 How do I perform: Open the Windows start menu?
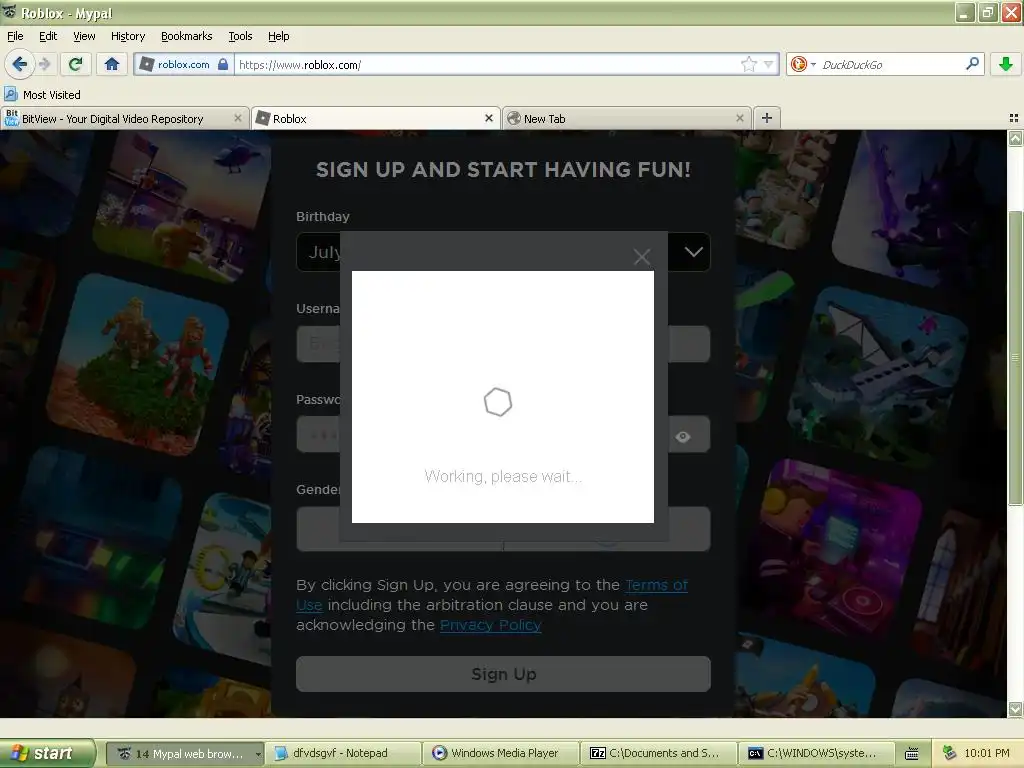coord(47,753)
